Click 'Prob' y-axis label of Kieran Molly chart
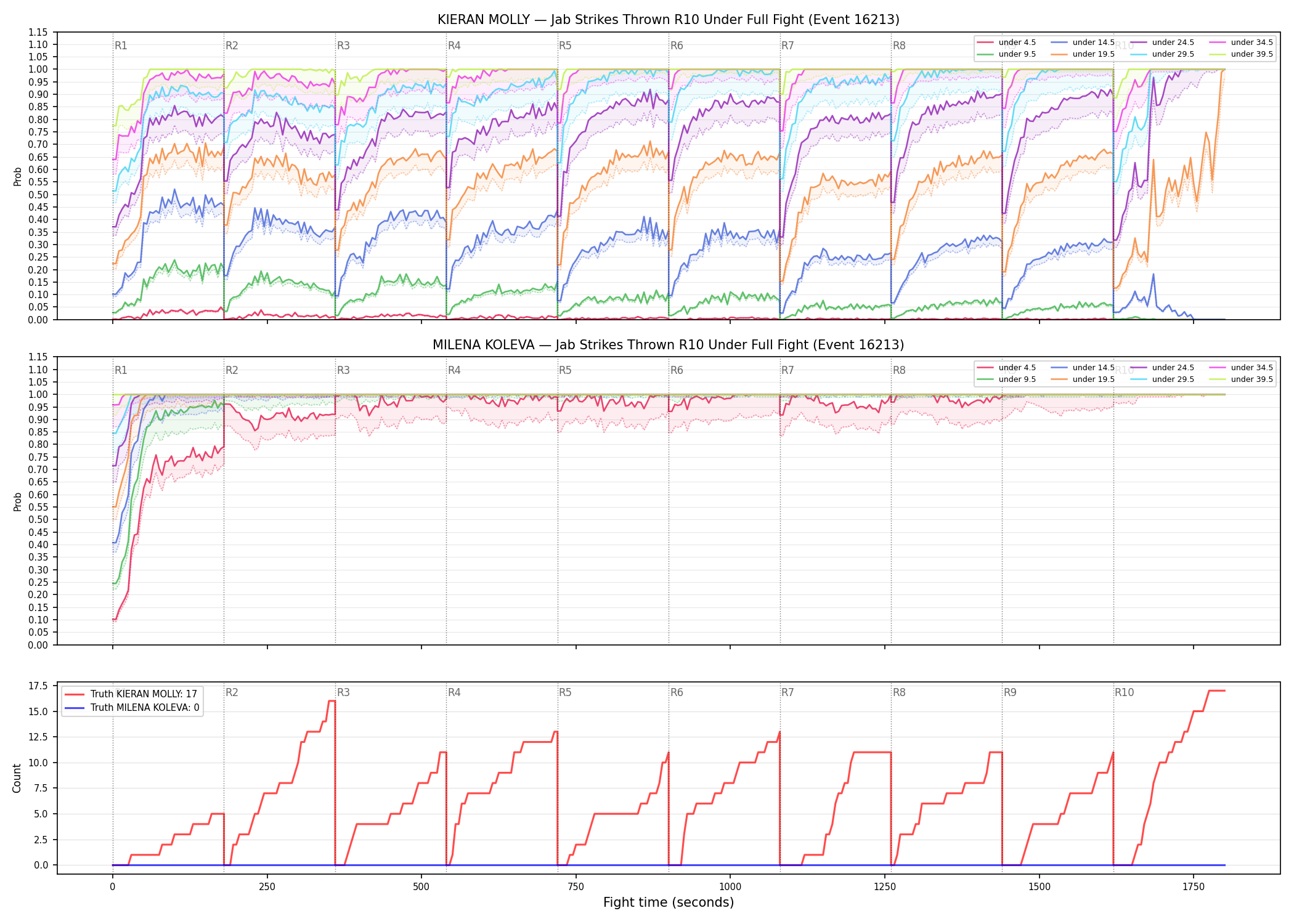This screenshot has height=924, width=1294. [17, 176]
